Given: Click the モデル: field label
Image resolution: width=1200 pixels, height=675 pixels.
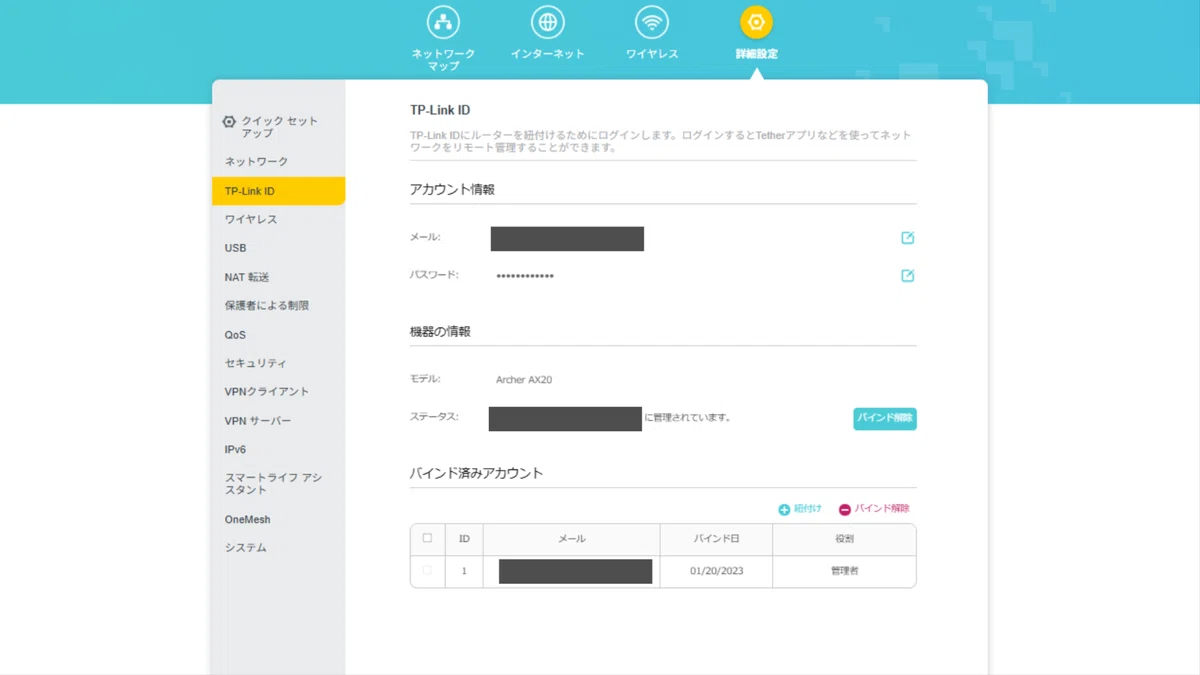Looking at the screenshot, I should pyautogui.click(x=425, y=380).
